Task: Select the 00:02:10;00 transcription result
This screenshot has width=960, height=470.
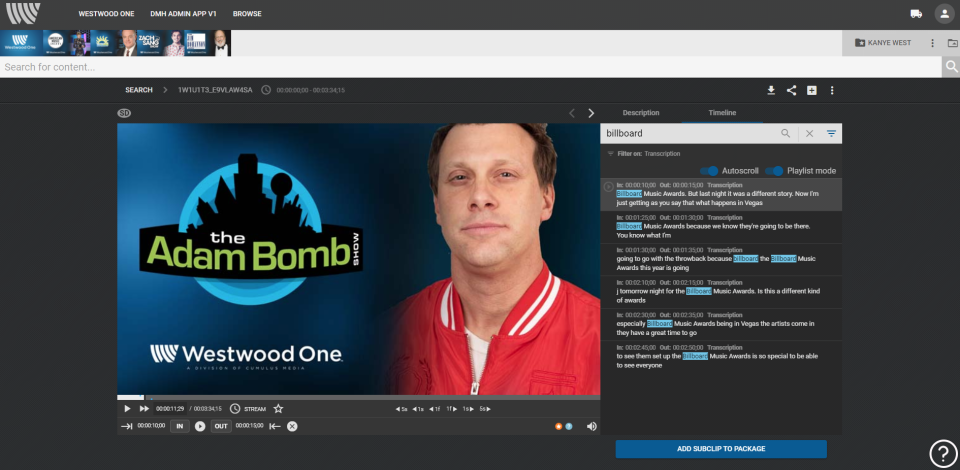Action: point(721,292)
